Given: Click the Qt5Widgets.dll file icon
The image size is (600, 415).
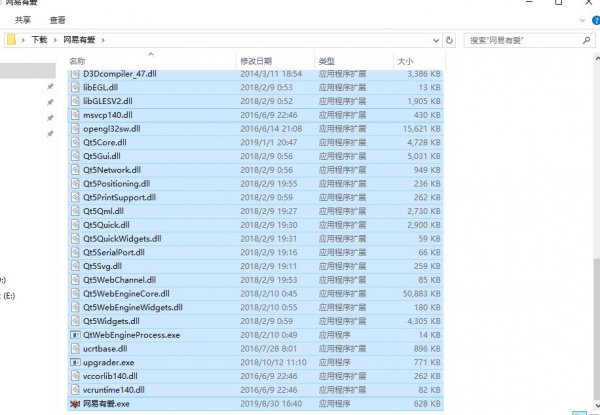Looking at the screenshot, I should coord(75,321).
